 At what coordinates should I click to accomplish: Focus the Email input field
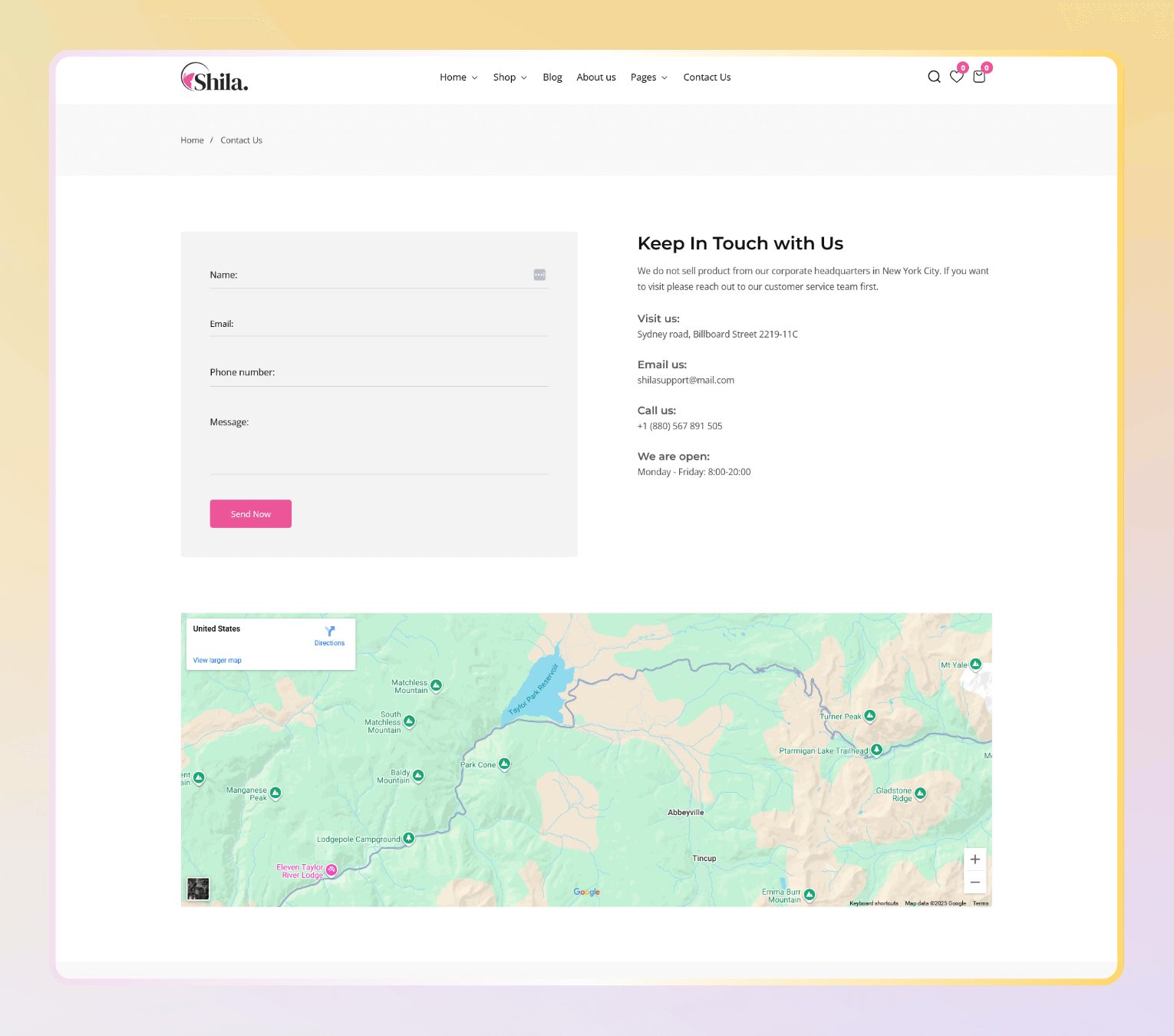379,324
